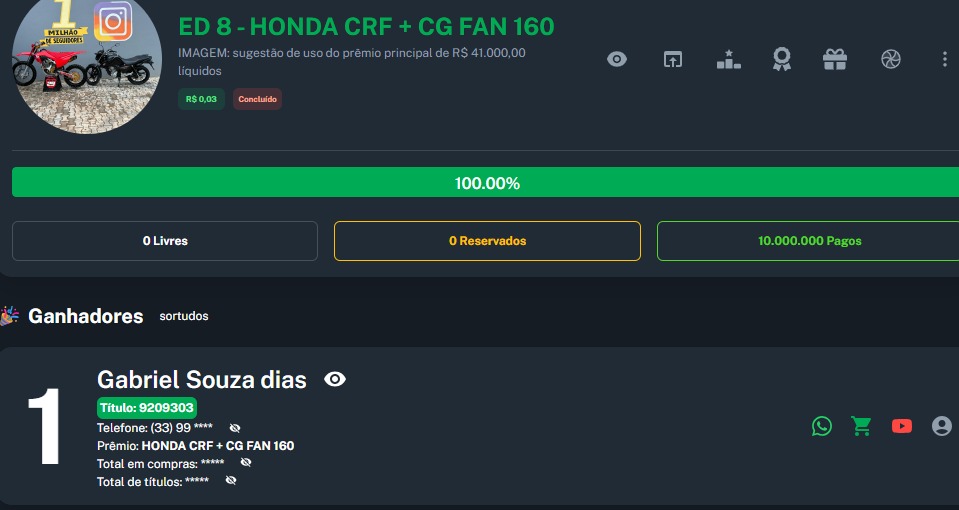Open the three-dot more options menu
Viewport: 959px width, 510px height.
pyautogui.click(x=945, y=59)
